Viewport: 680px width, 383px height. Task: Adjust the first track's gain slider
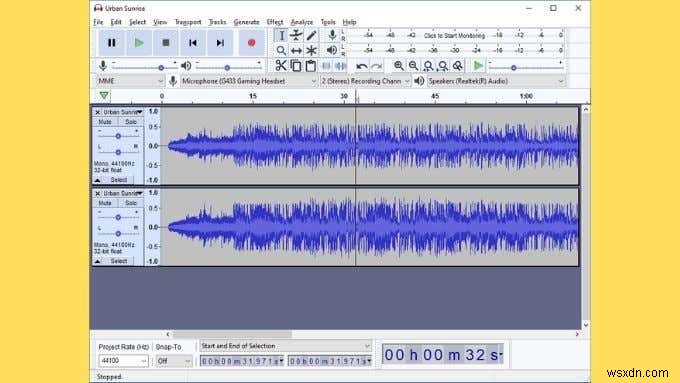118,136
